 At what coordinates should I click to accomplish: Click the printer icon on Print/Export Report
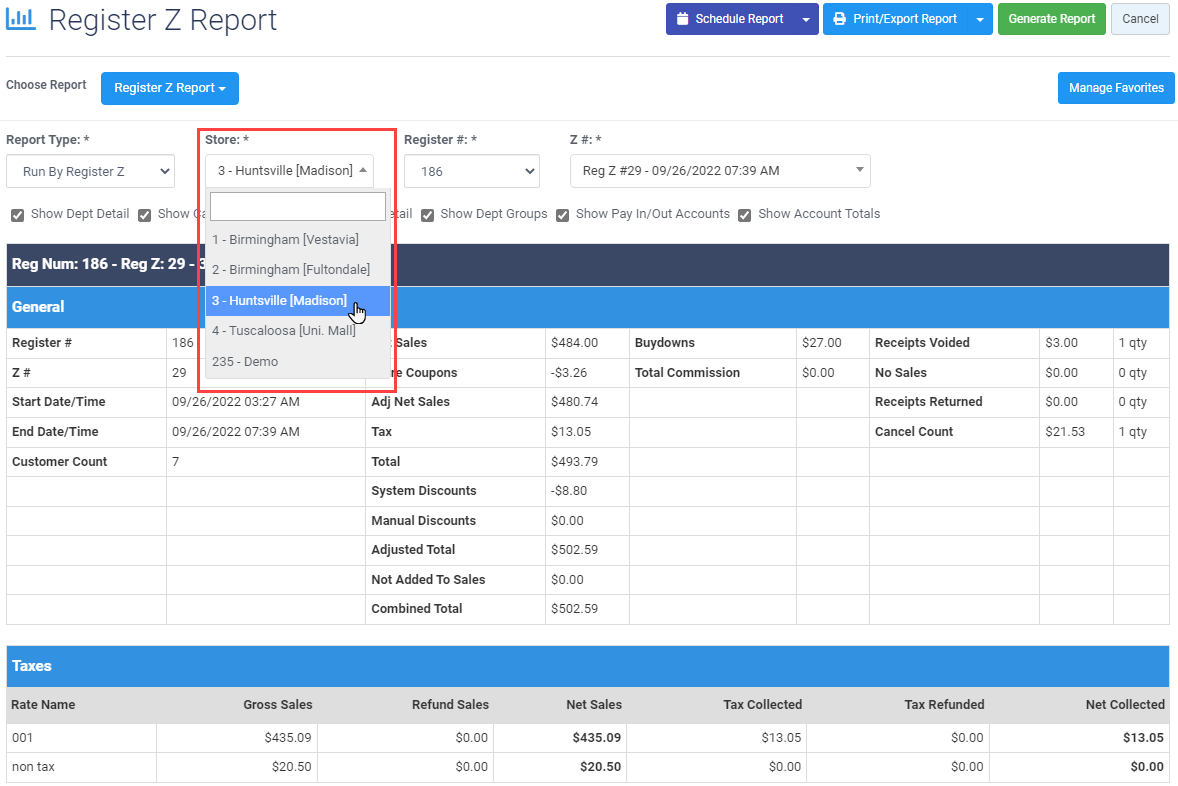839,19
